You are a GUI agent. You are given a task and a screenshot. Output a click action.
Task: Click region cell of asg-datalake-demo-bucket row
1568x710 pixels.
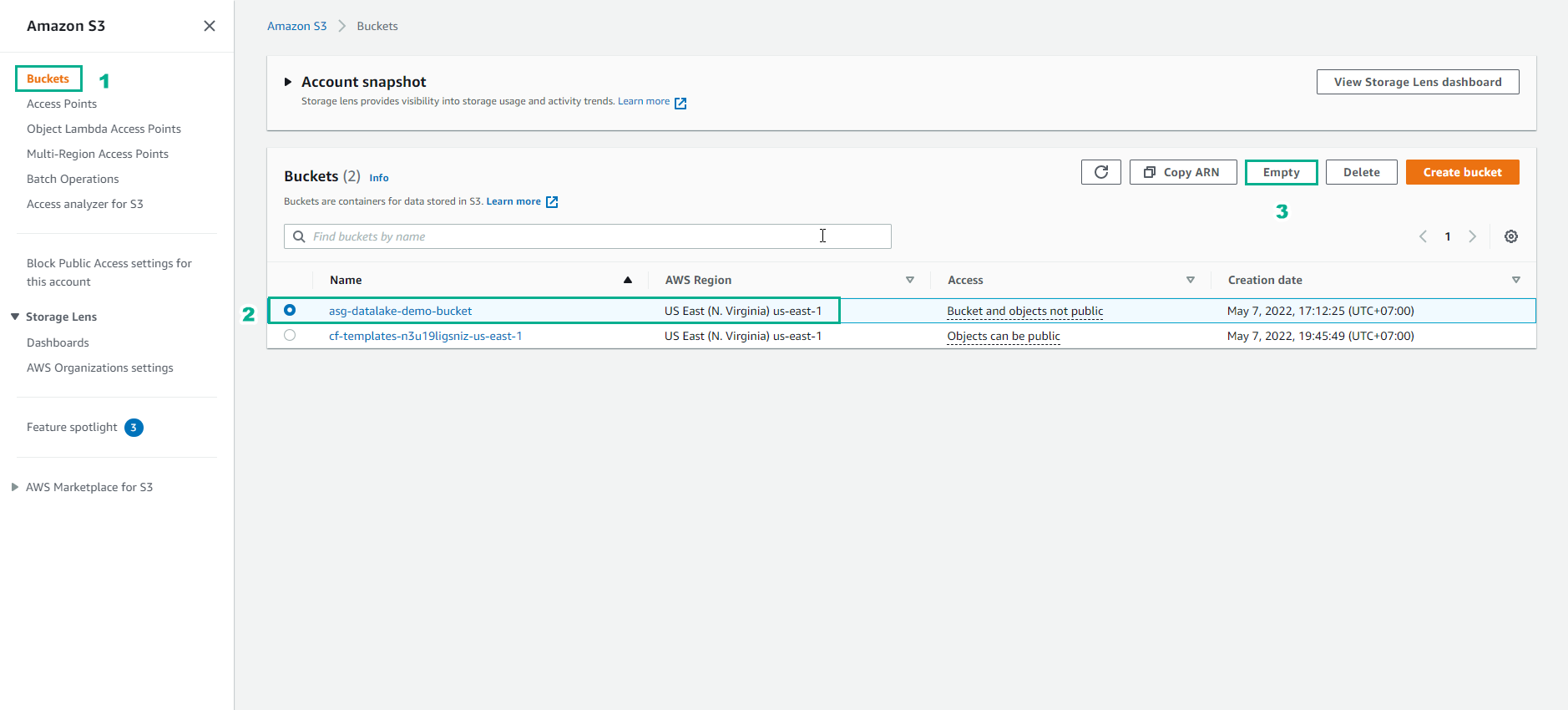(743, 311)
